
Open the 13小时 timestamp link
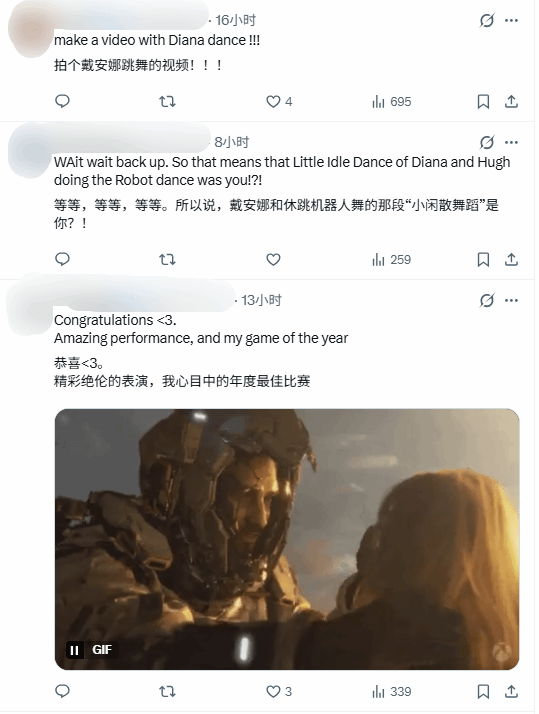coord(261,301)
